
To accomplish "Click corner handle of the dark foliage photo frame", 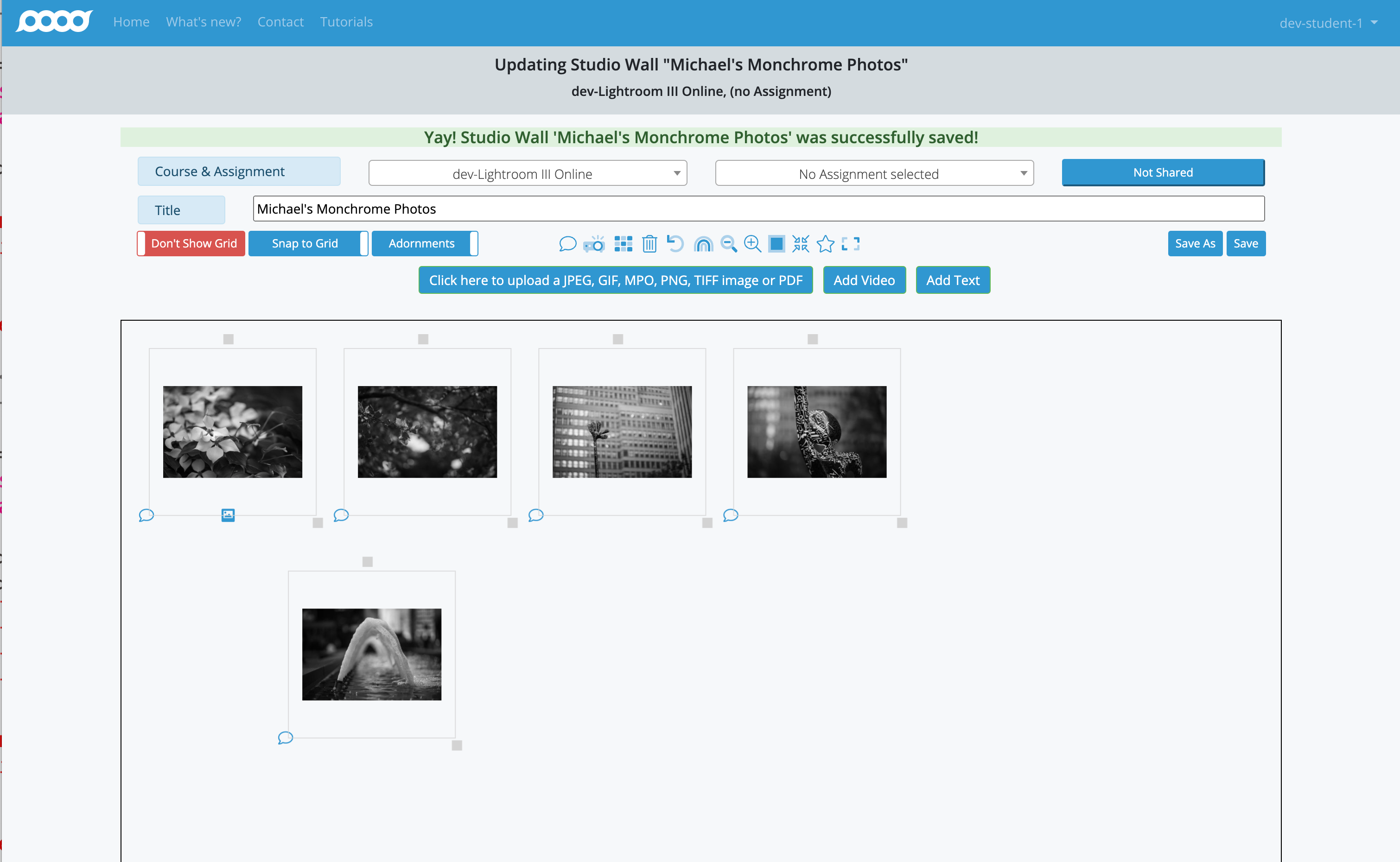I will pos(513,523).
